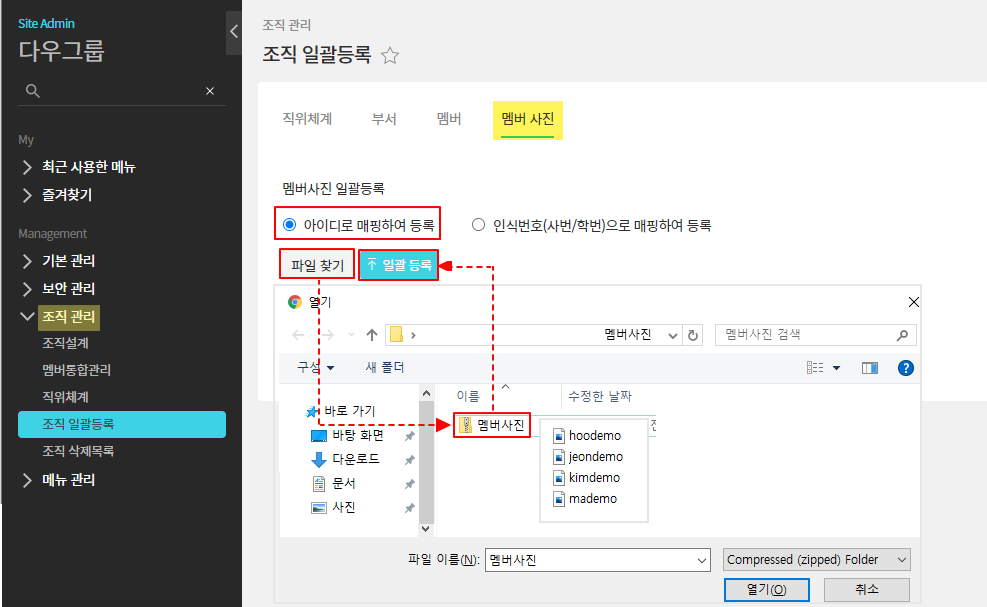Open the 구성 dropdown in the file dialog
Image resolution: width=987 pixels, height=607 pixels.
[316, 368]
